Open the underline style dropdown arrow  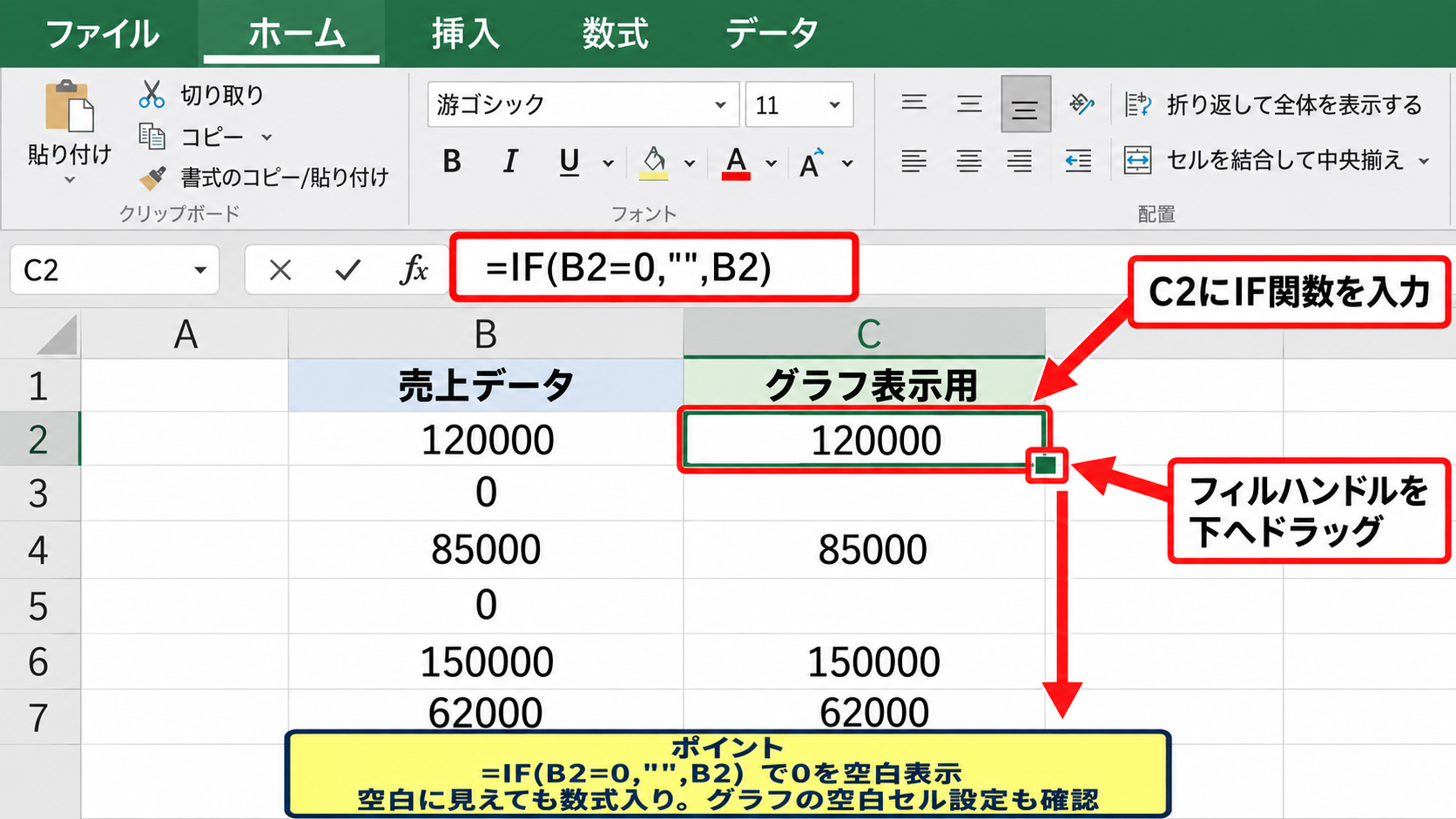608,163
